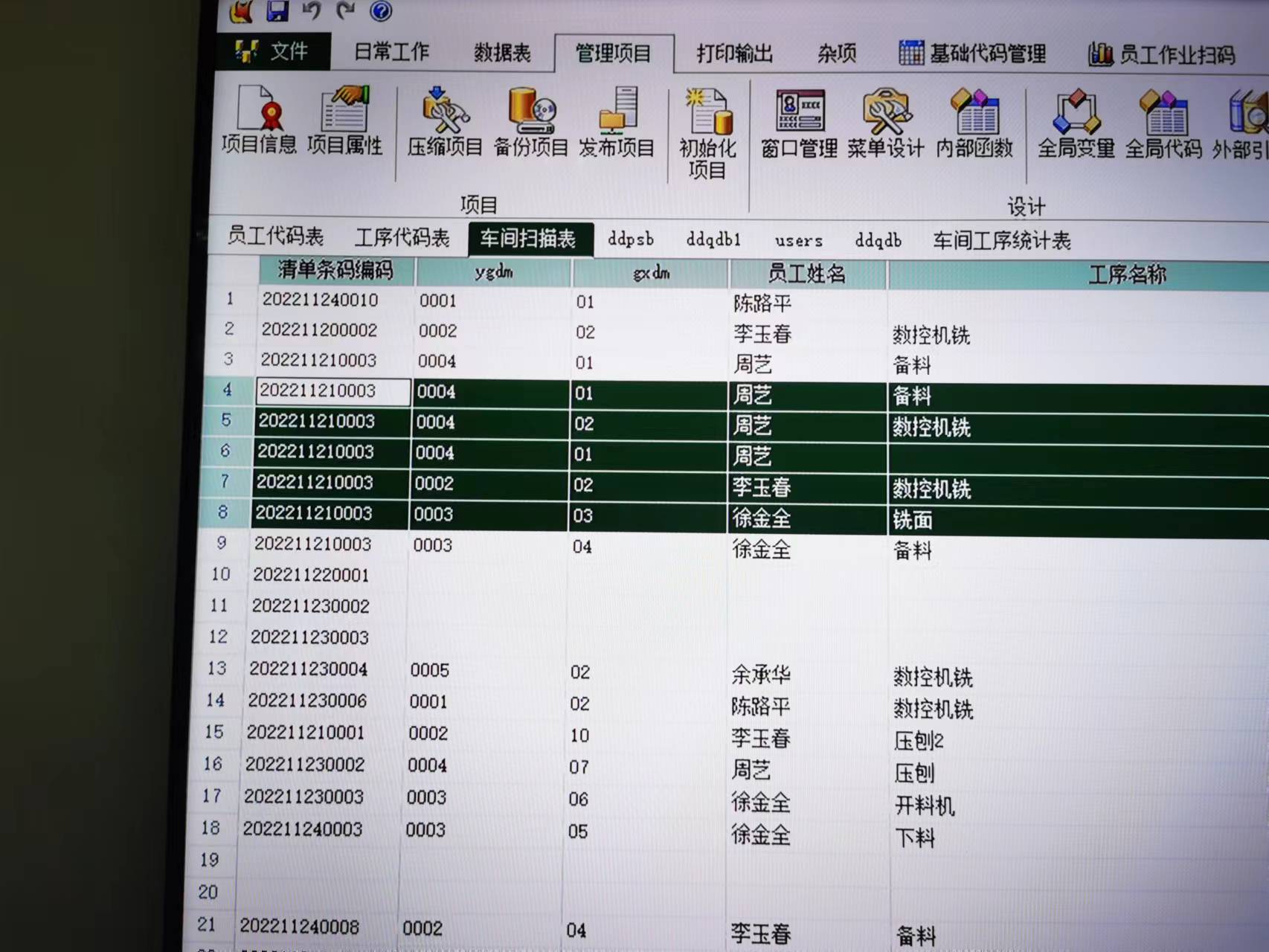Click 初始化项目 initialize project icon
The width and height of the screenshot is (1269, 952).
tap(707, 135)
